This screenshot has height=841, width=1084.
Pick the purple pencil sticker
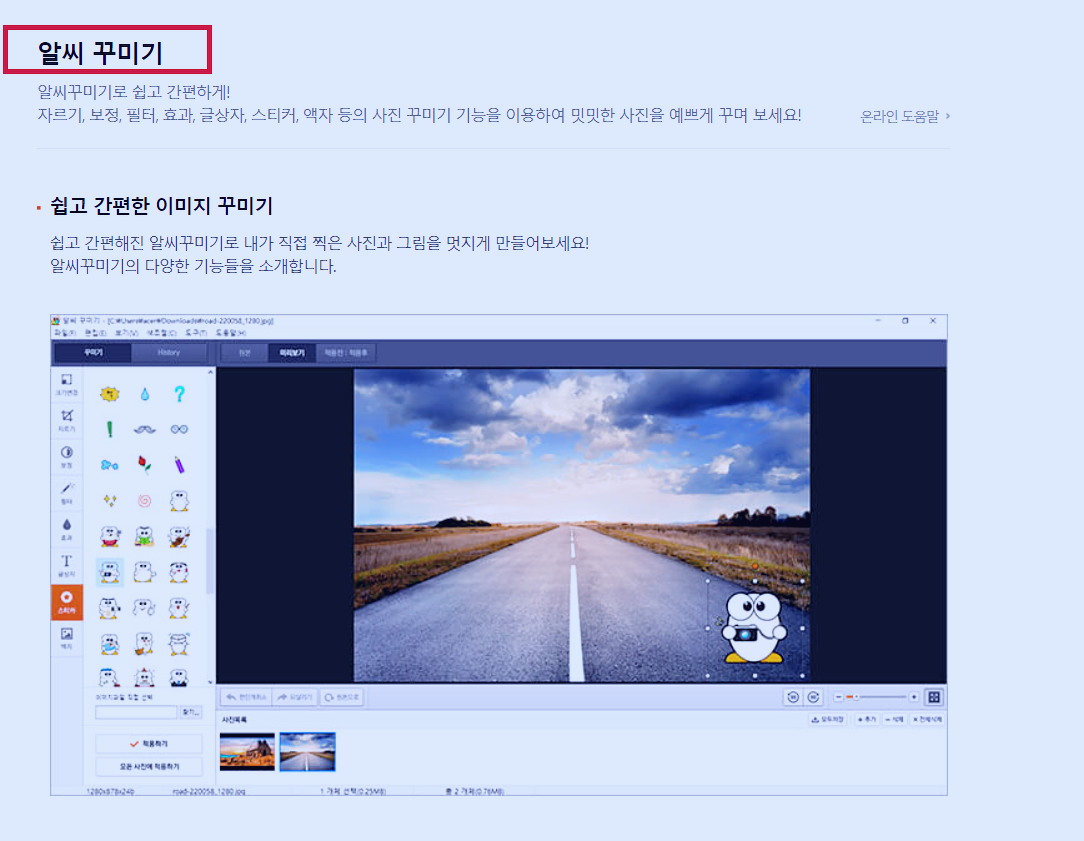coord(179,464)
